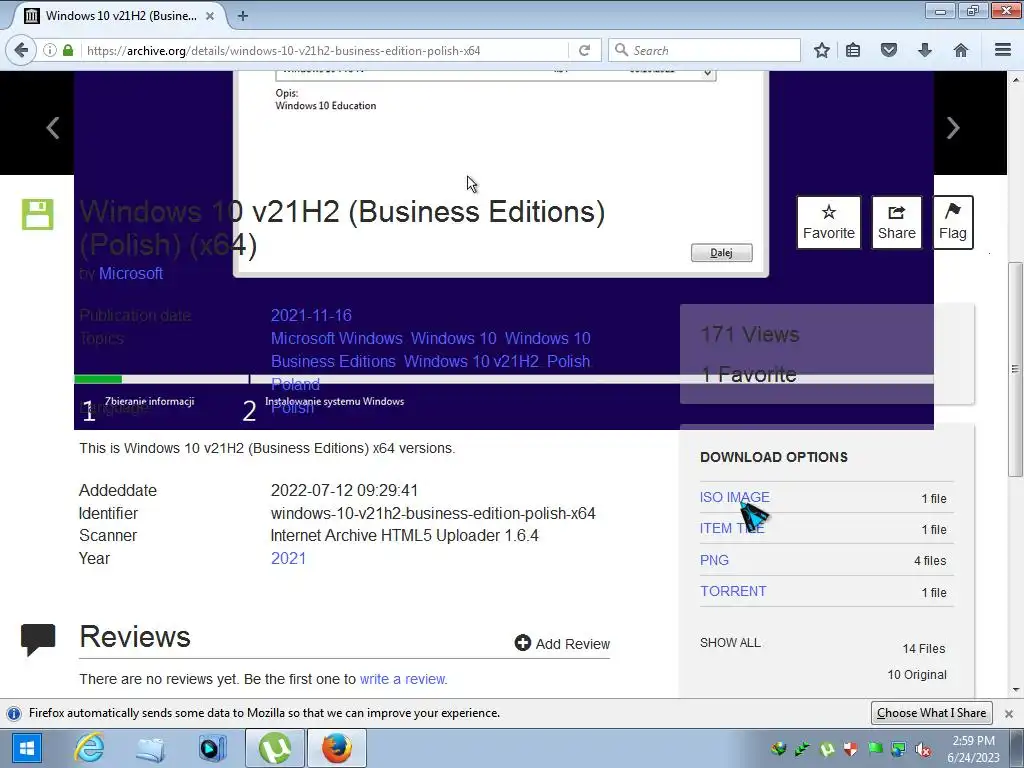Open the uTorrent system tray icon
Screen dimensions: 1024x768
[827, 750]
